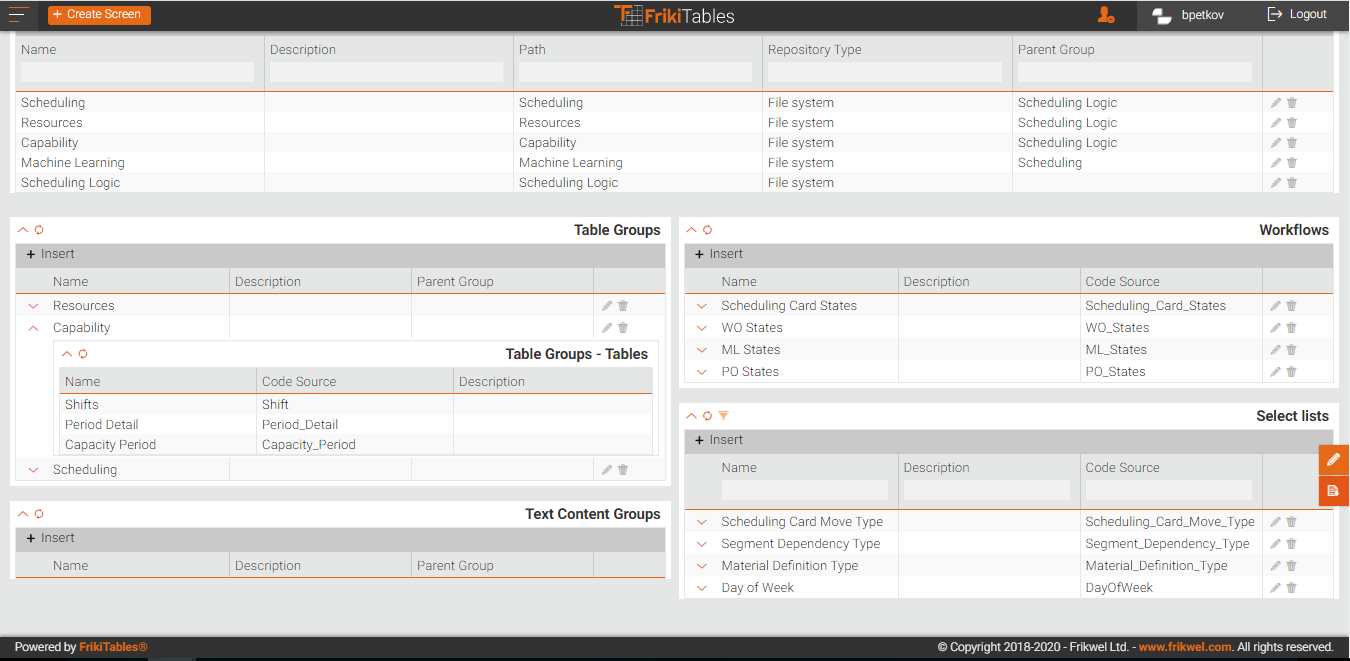Edit the Machine Learning repository row

click(x=1275, y=163)
